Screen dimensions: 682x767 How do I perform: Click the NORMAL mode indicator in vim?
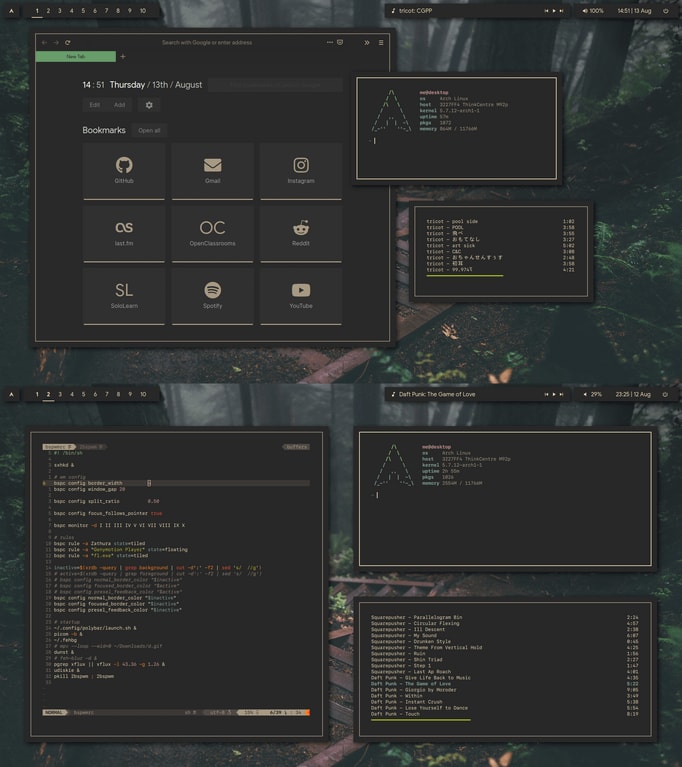pos(54,713)
